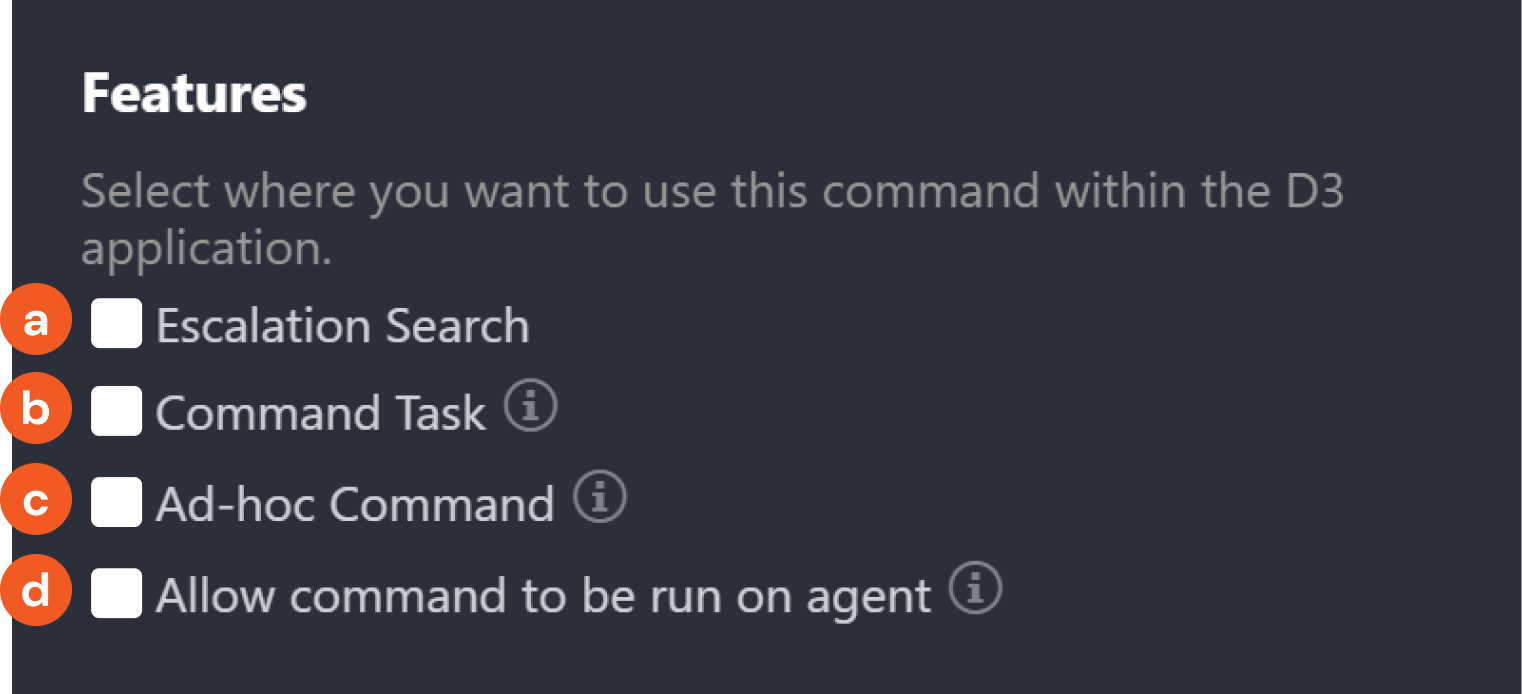Image resolution: width=1522 pixels, height=694 pixels.
Task: Click the 'Allow command to be run on agent' label
Action: click(x=543, y=596)
